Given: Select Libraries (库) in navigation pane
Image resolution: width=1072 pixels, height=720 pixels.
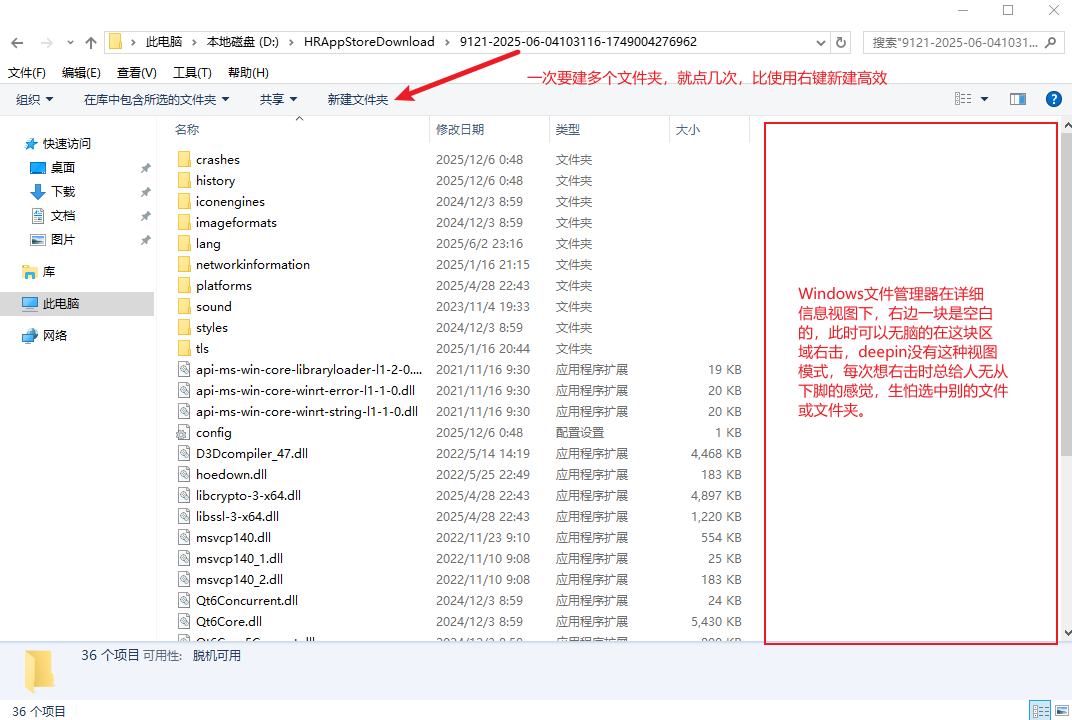Looking at the screenshot, I should tap(39, 272).
